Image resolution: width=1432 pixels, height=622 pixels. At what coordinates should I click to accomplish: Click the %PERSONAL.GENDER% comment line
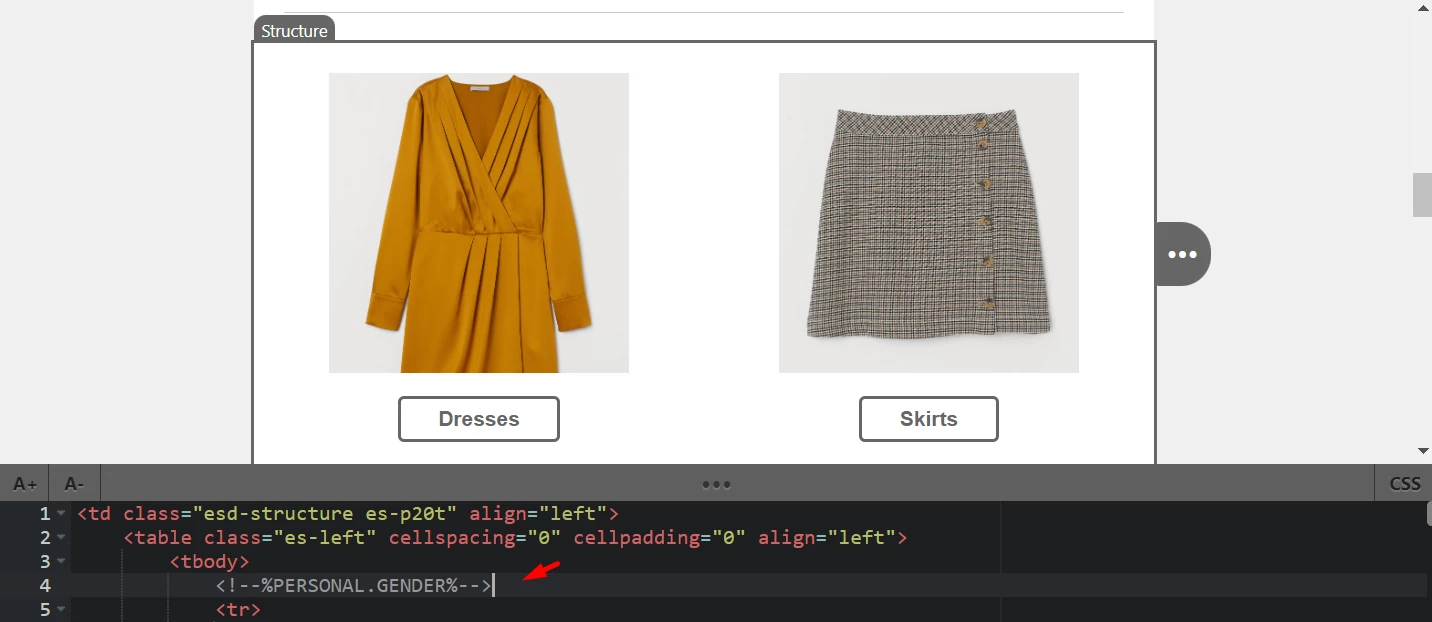[x=354, y=586]
